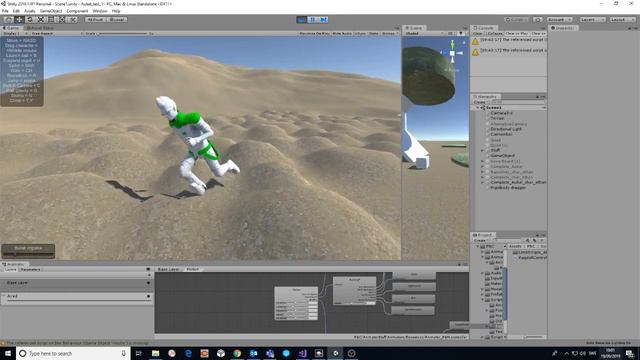Select the Console tab
640x360 pixels.
(483, 28)
